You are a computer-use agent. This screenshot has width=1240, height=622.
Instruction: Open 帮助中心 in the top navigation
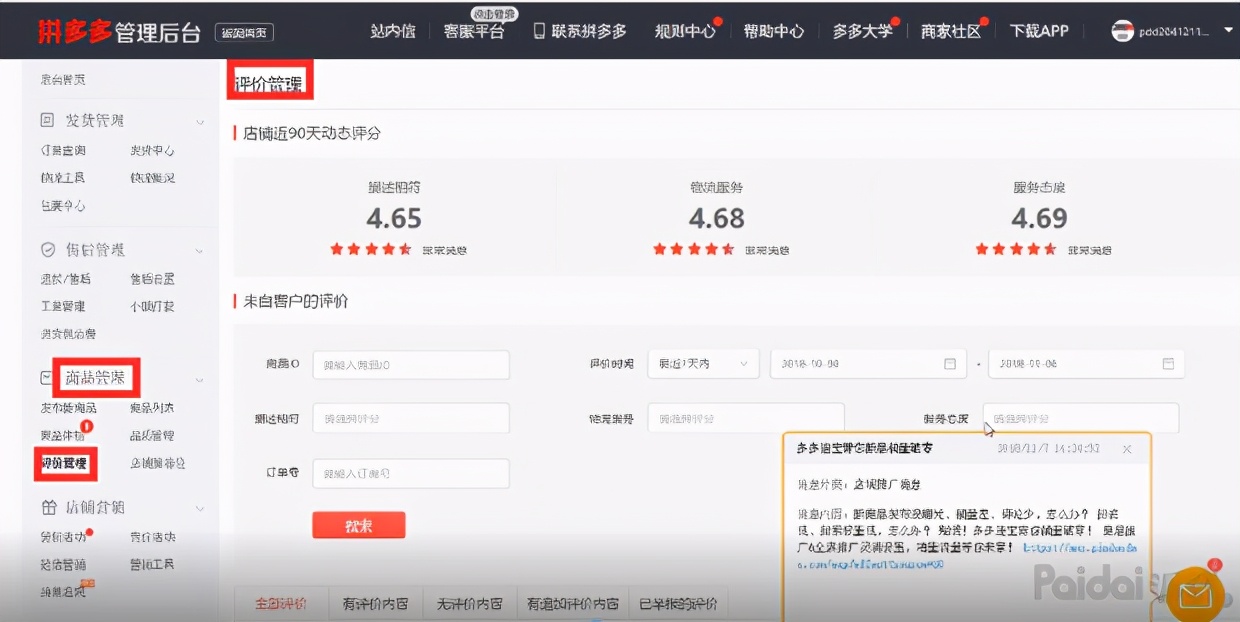coord(773,31)
